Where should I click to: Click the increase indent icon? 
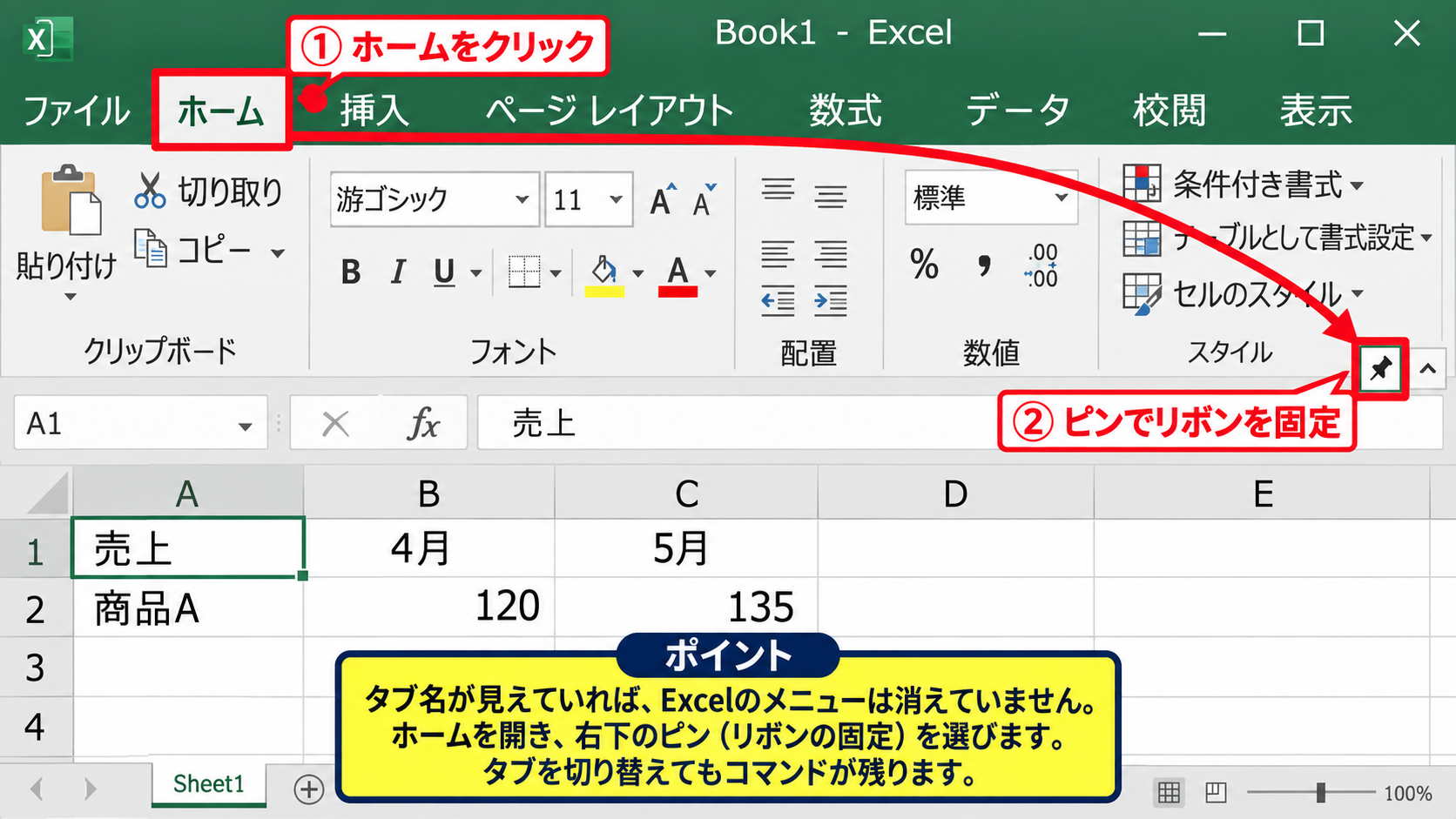tap(831, 301)
